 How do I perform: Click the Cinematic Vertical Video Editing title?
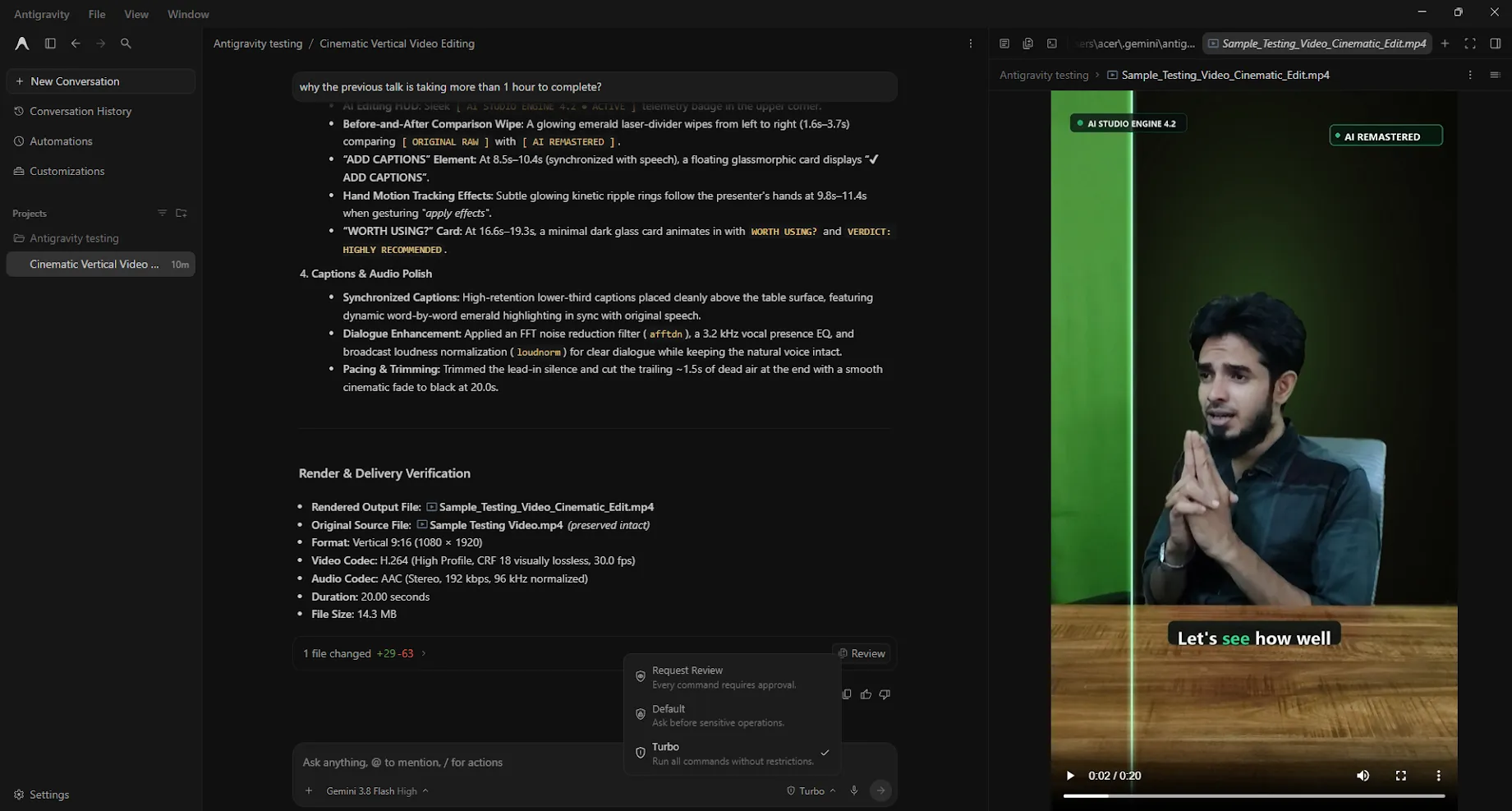coord(397,44)
